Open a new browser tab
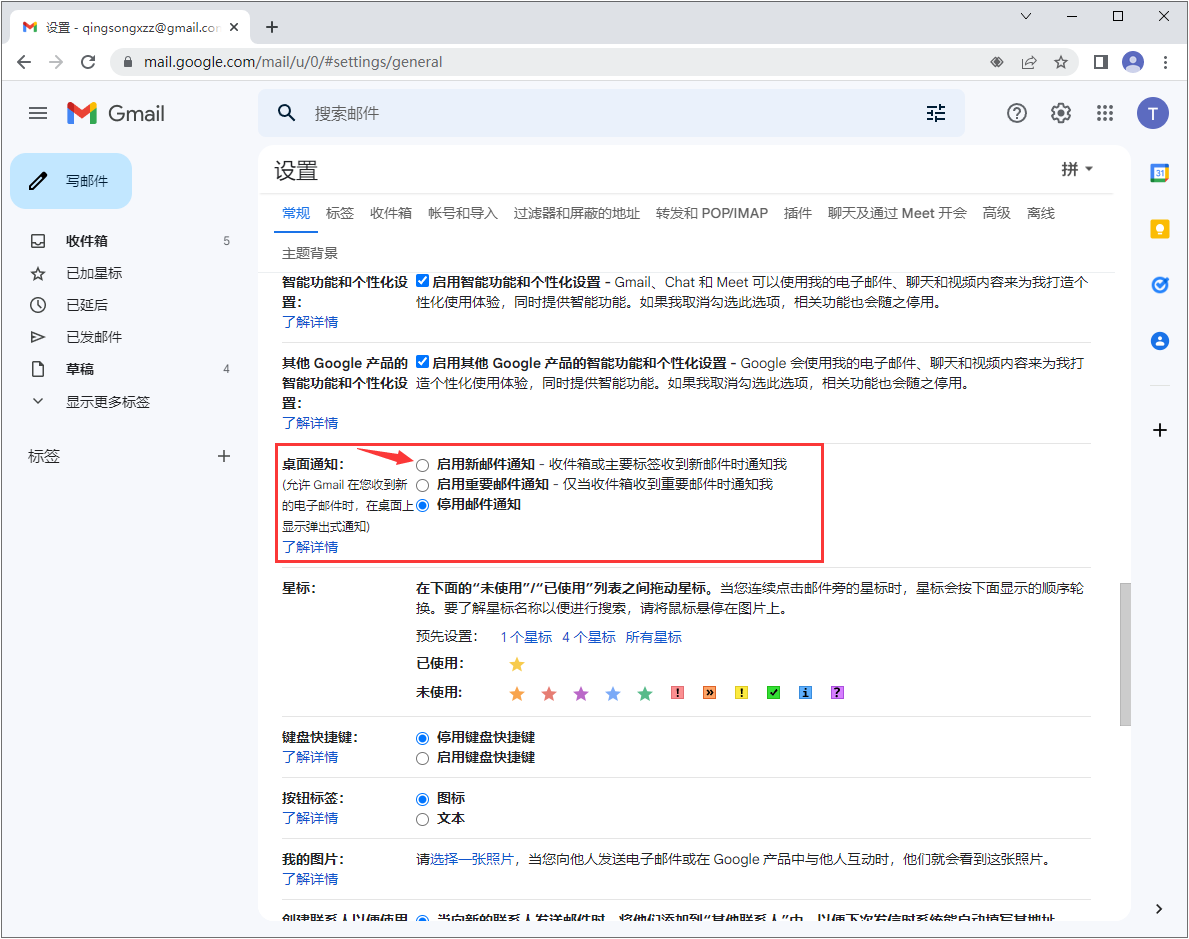1189x939 pixels. (271, 27)
